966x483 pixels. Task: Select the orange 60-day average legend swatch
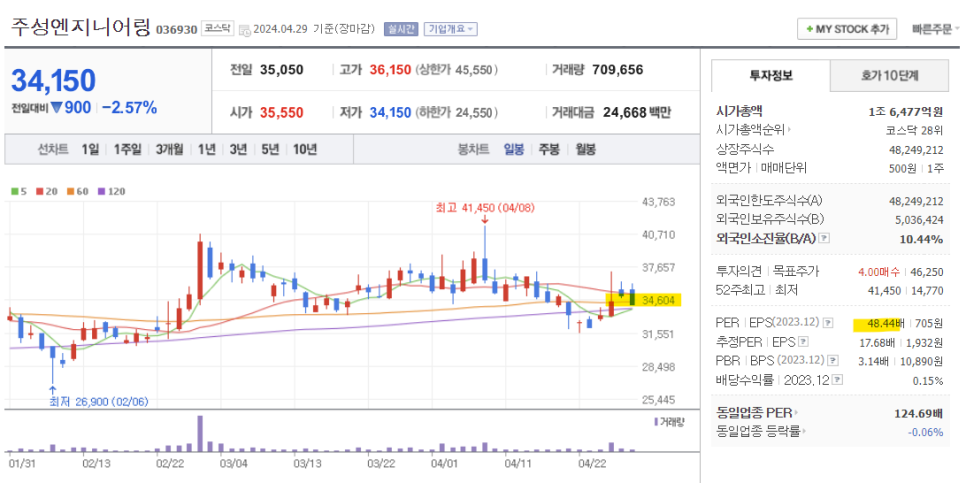[70, 192]
